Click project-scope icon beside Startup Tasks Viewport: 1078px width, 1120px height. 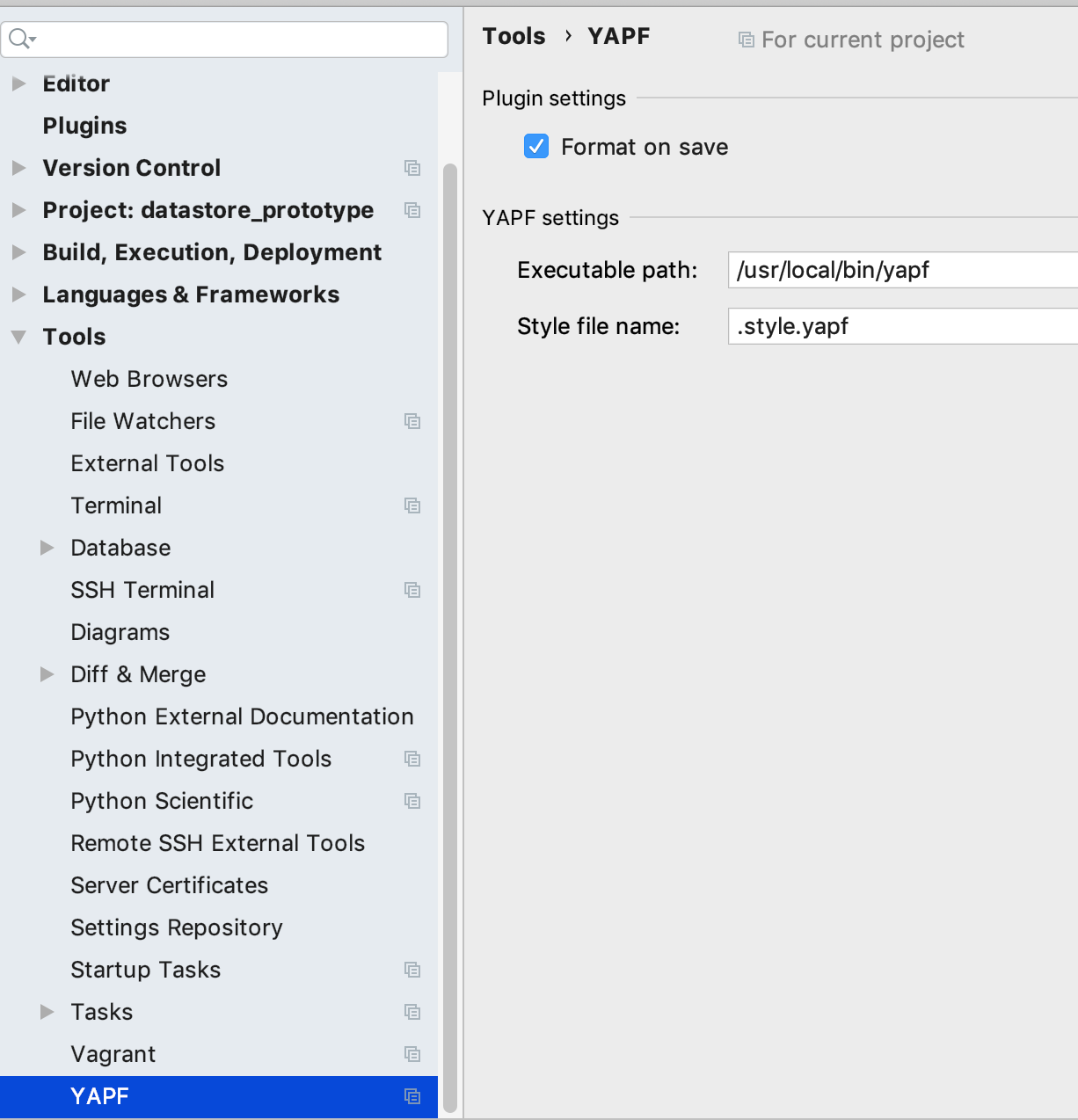(x=412, y=970)
